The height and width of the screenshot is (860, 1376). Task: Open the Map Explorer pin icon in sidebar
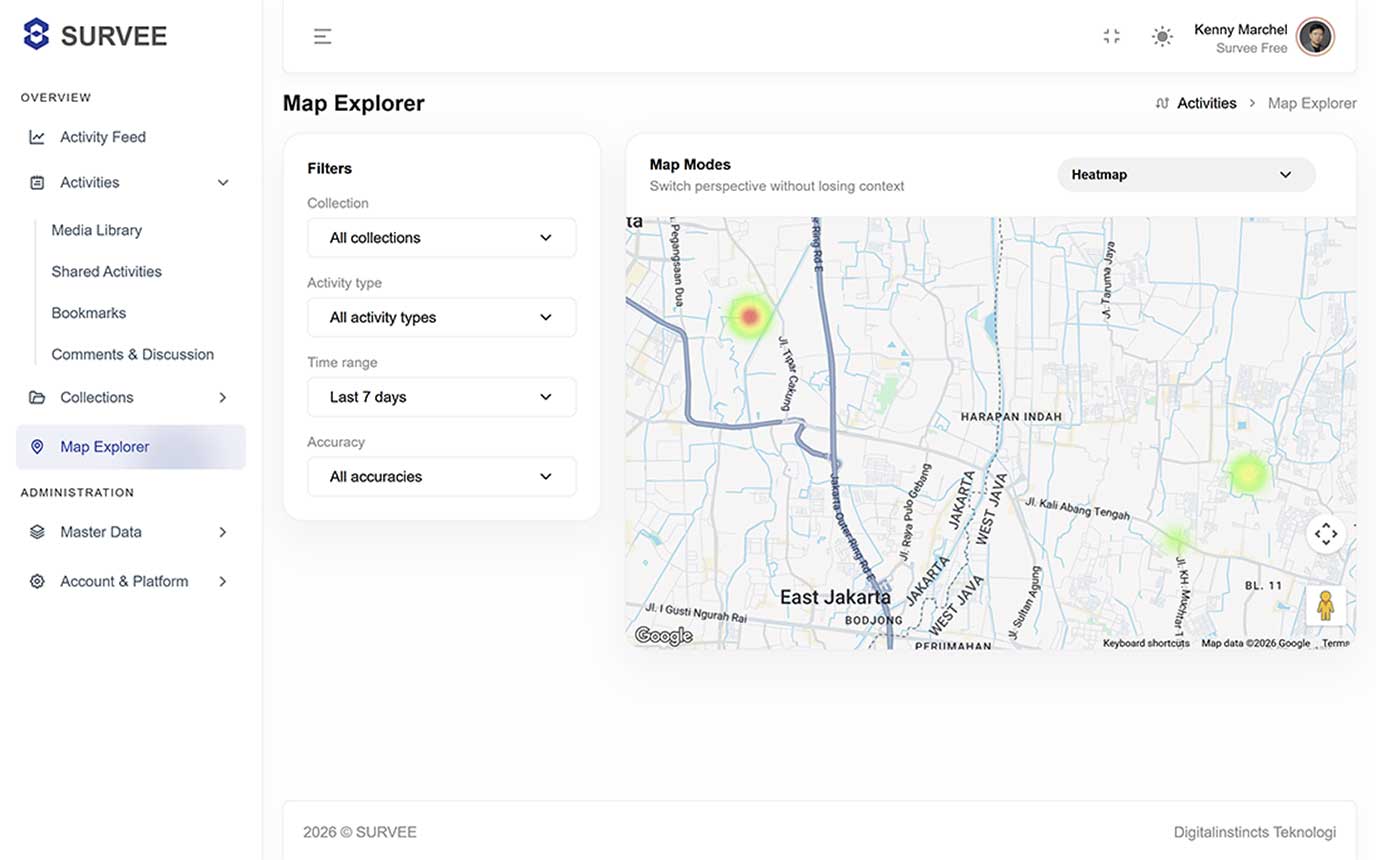[x=37, y=447]
